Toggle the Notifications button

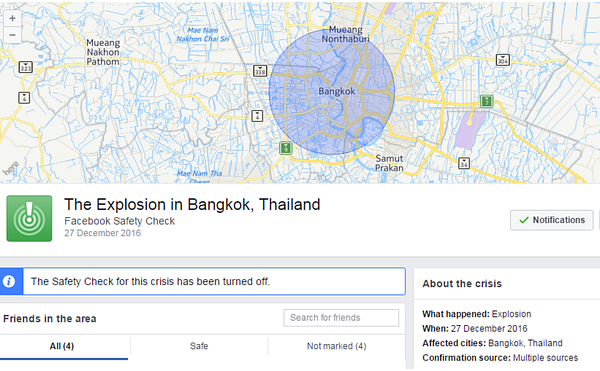click(x=551, y=220)
